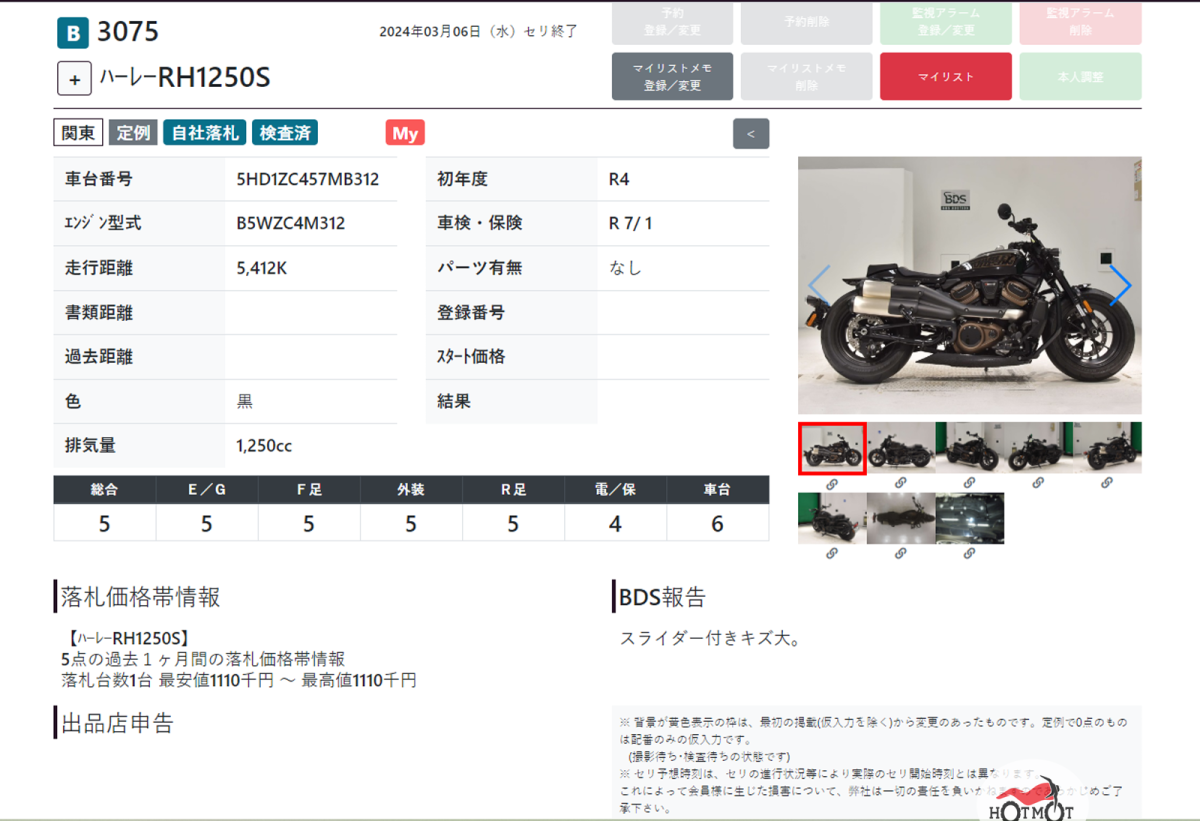Screen dimensions: 1200x821
Task: Select the third thumbnail, front-left angle
Action: point(970,448)
